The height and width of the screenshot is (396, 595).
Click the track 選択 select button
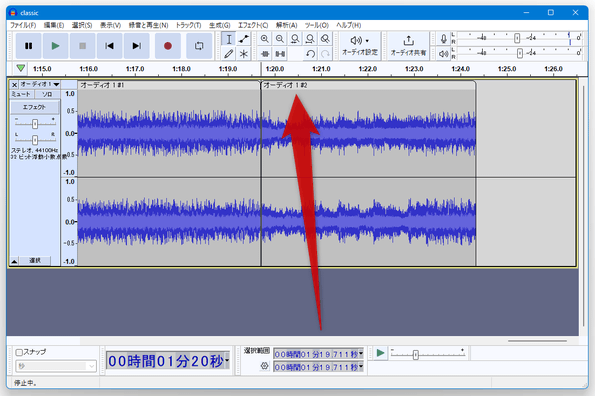click(35, 261)
